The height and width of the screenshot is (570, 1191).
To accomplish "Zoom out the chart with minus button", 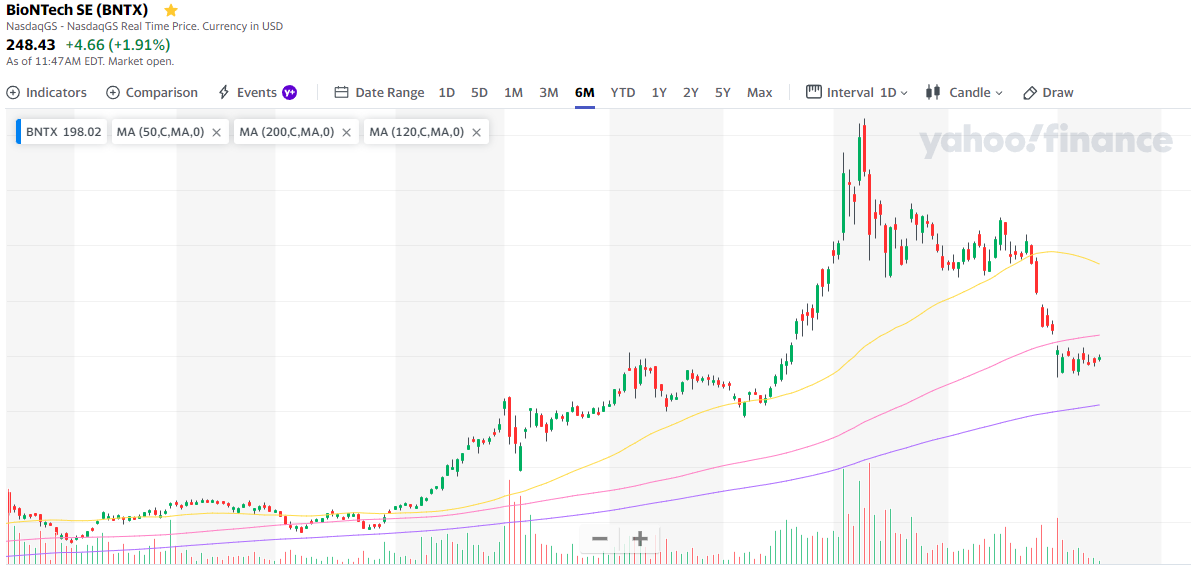I will tap(599, 539).
